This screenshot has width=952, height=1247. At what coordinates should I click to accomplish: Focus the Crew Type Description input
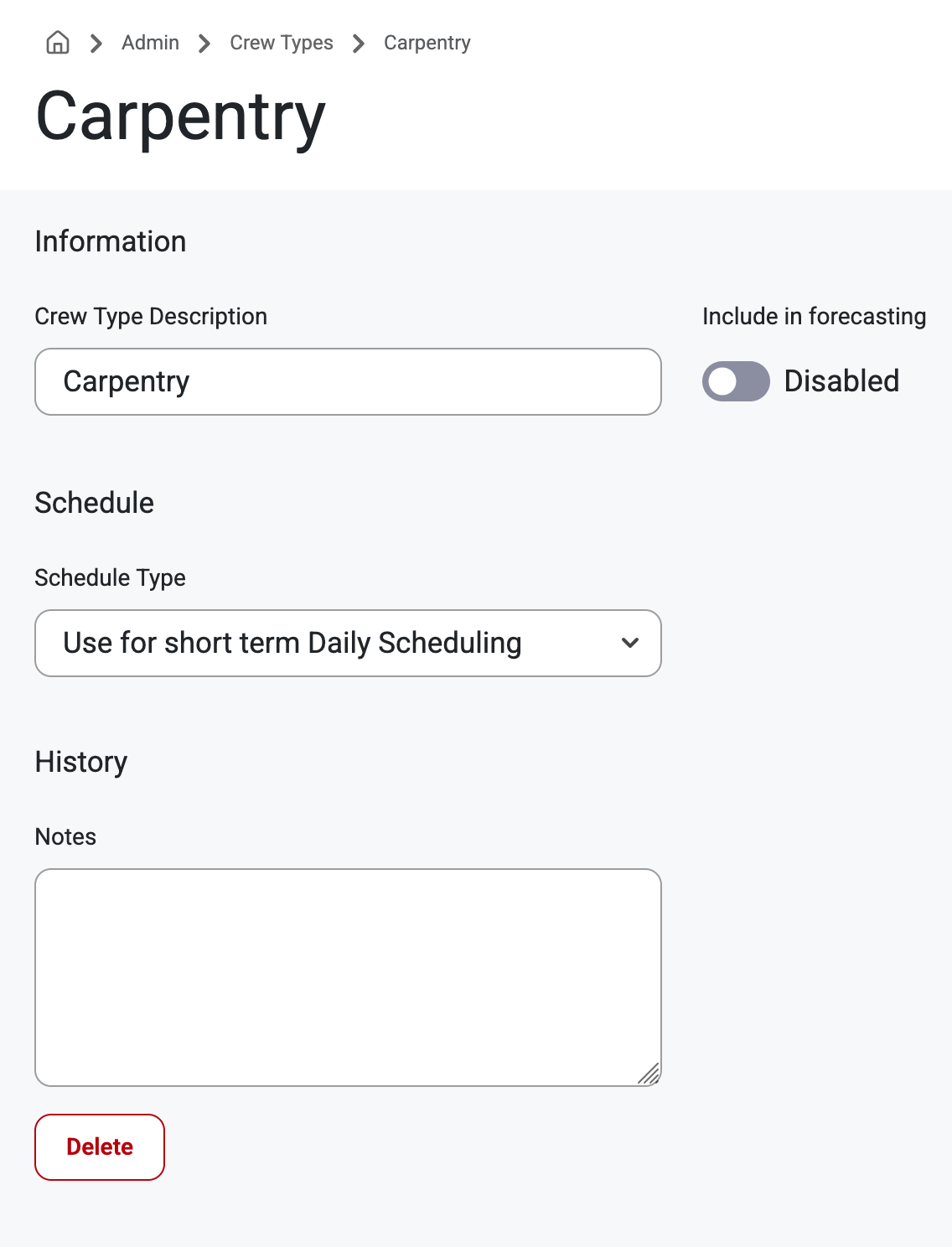pyautogui.click(x=348, y=381)
